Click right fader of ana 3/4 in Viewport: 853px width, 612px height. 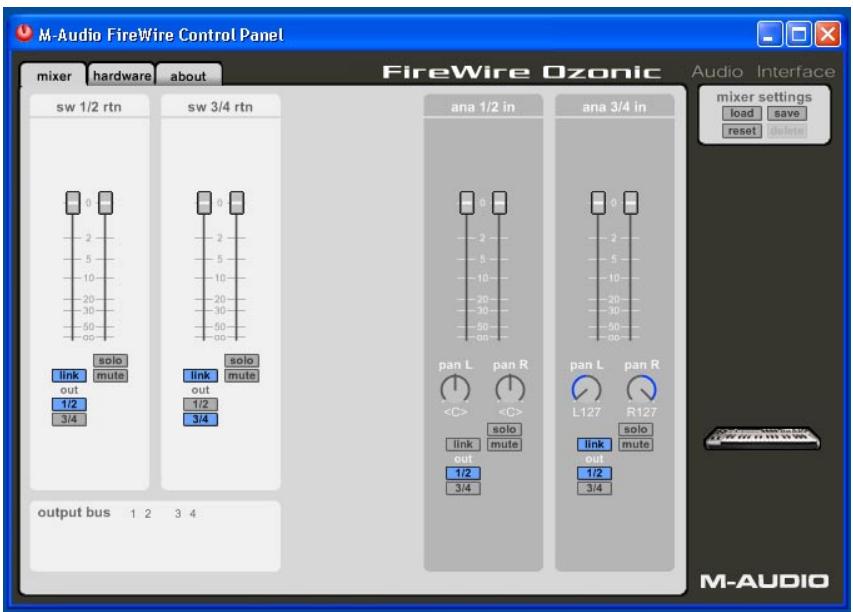[631, 203]
